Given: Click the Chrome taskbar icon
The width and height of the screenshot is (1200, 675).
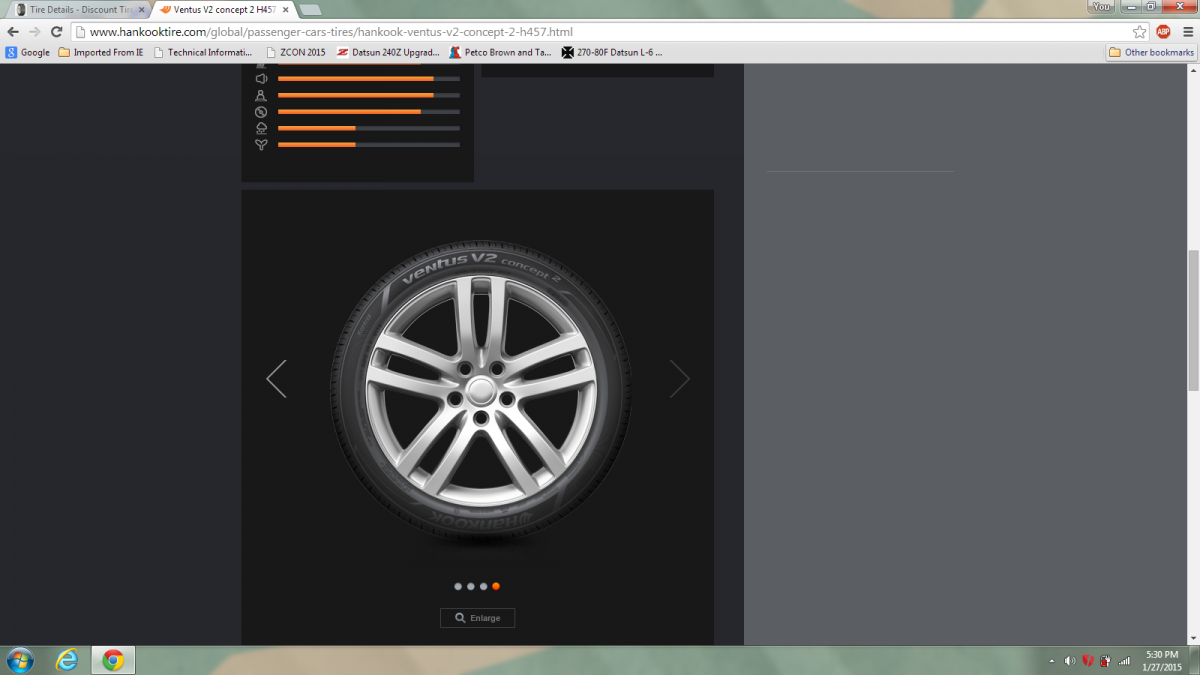Looking at the screenshot, I should pos(113,660).
